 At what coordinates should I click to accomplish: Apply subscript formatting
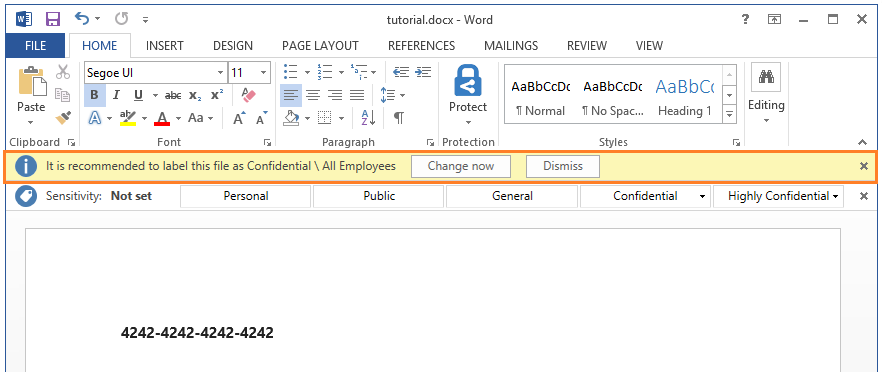pos(195,95)
